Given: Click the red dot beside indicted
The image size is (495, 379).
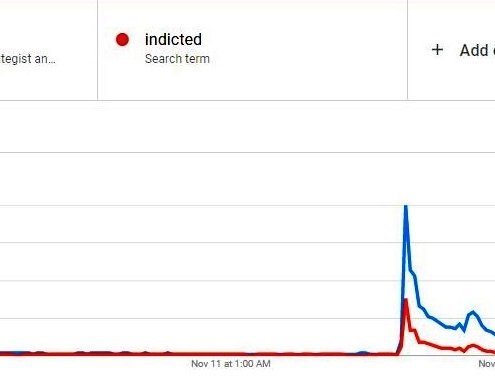Looking at the screenshot, I should pyautogui.click(x=122, y=40).
